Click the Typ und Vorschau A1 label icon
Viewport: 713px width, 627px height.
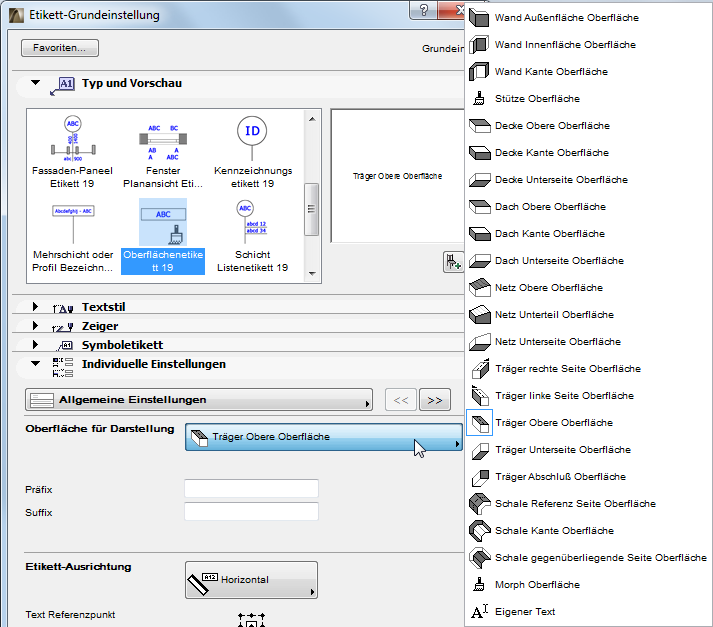pyautogui.click(x=63, y=85)
